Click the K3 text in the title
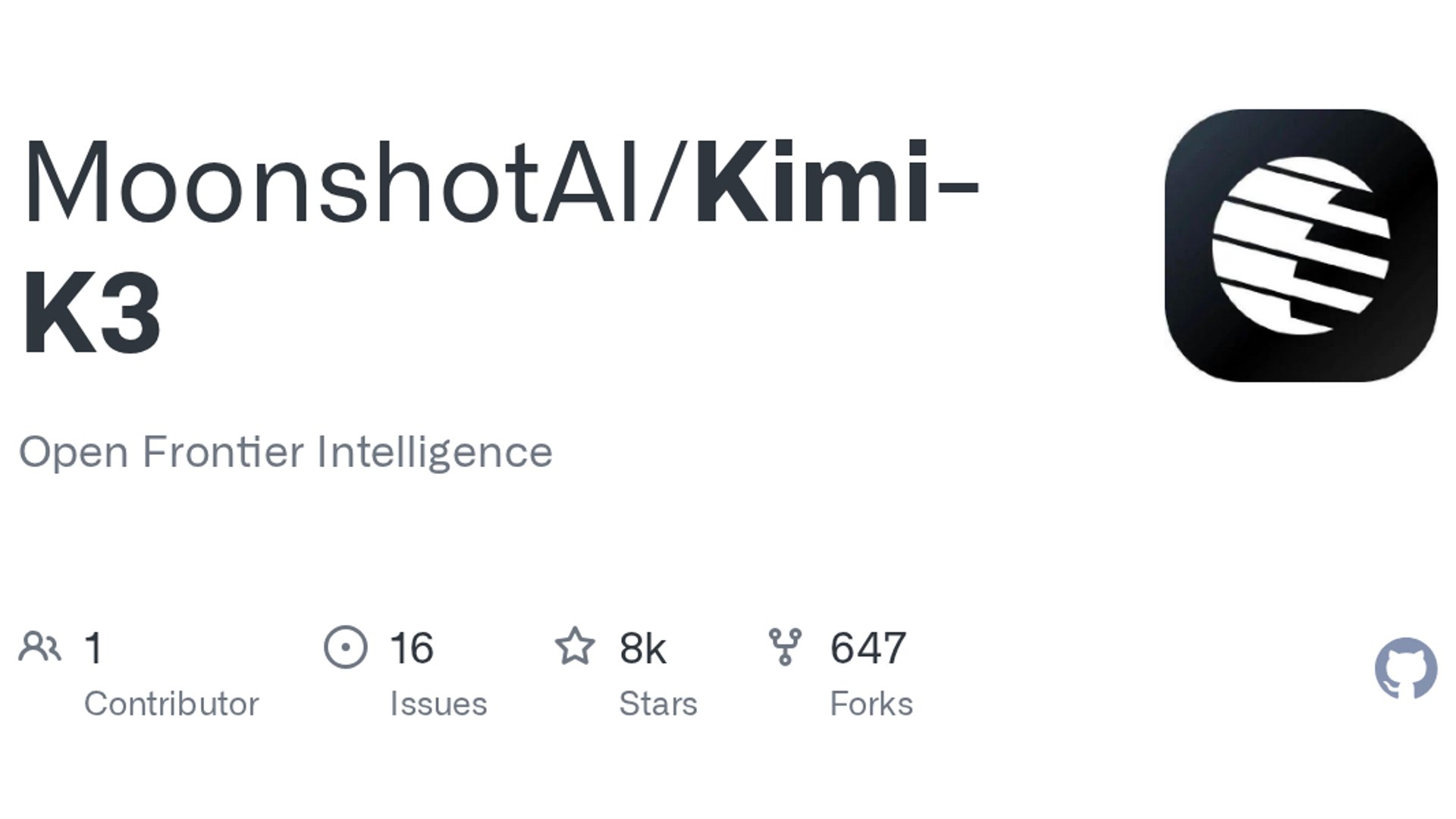 click(x=92, y=312)
